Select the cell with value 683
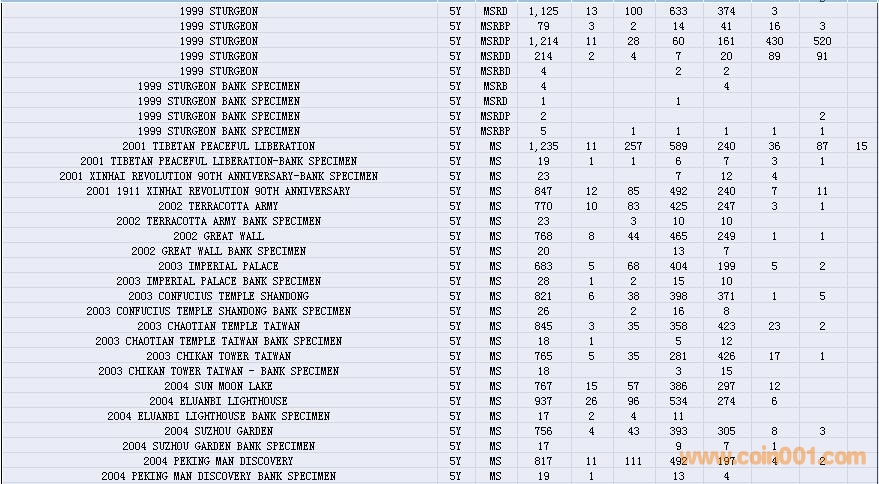Viewport: 879px width, 484px height. tap(543, 266)
